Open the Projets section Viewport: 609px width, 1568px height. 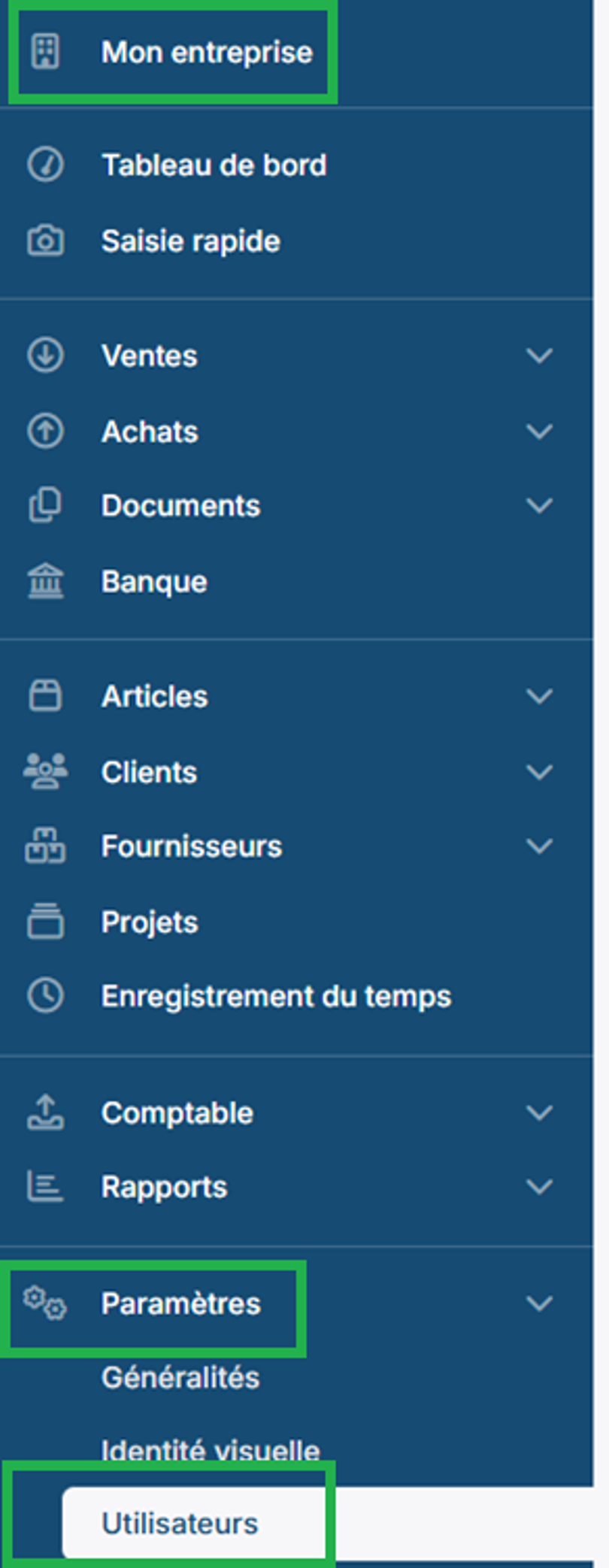pyautogui.click(x=150, y=921)
